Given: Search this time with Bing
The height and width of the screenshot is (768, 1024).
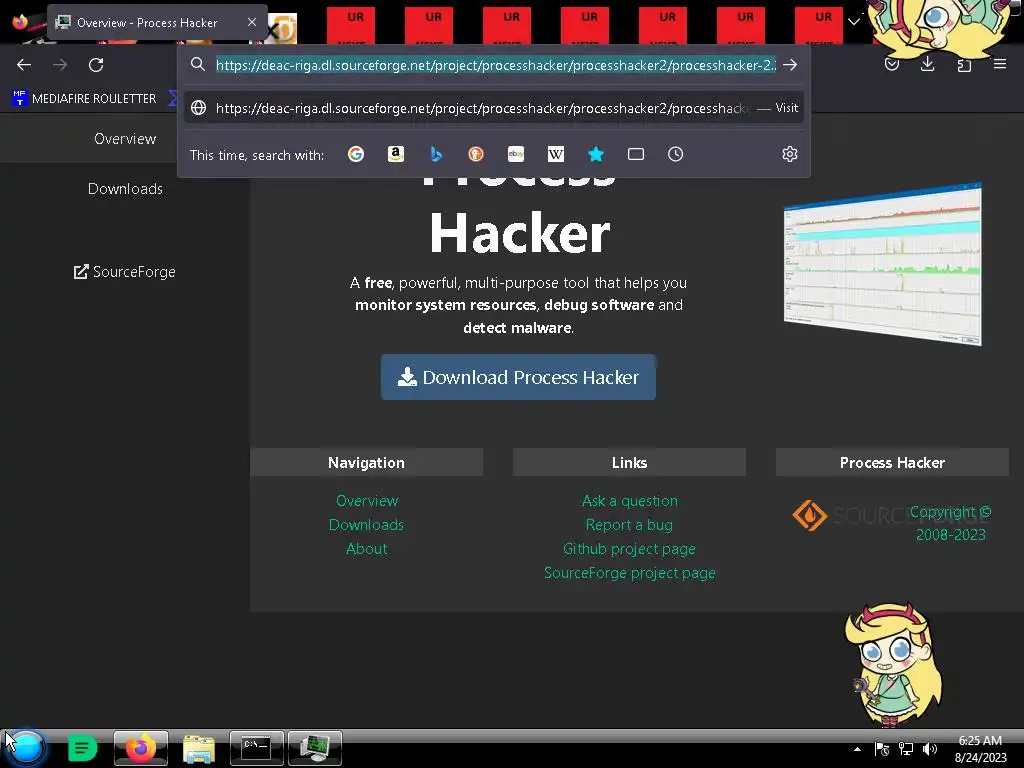Looking at the screenshot, I should coord(436,154).
